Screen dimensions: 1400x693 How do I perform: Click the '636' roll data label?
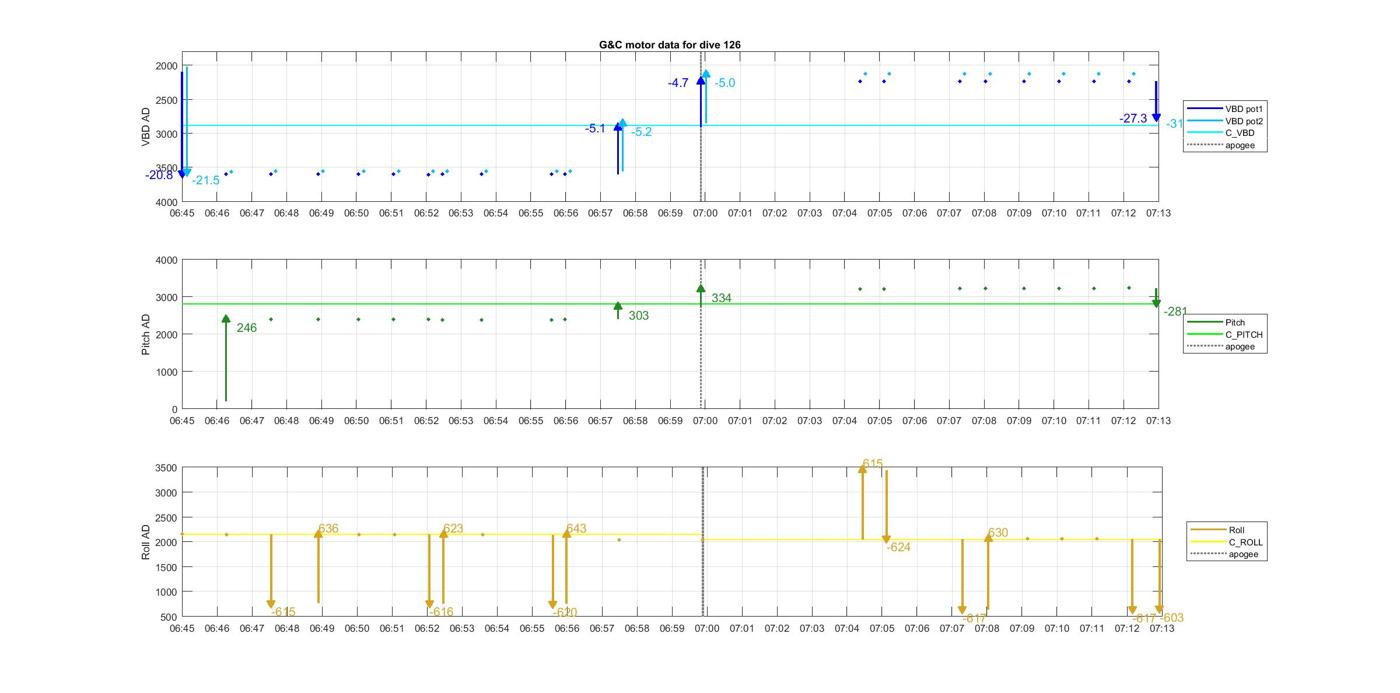pos(329,528)
